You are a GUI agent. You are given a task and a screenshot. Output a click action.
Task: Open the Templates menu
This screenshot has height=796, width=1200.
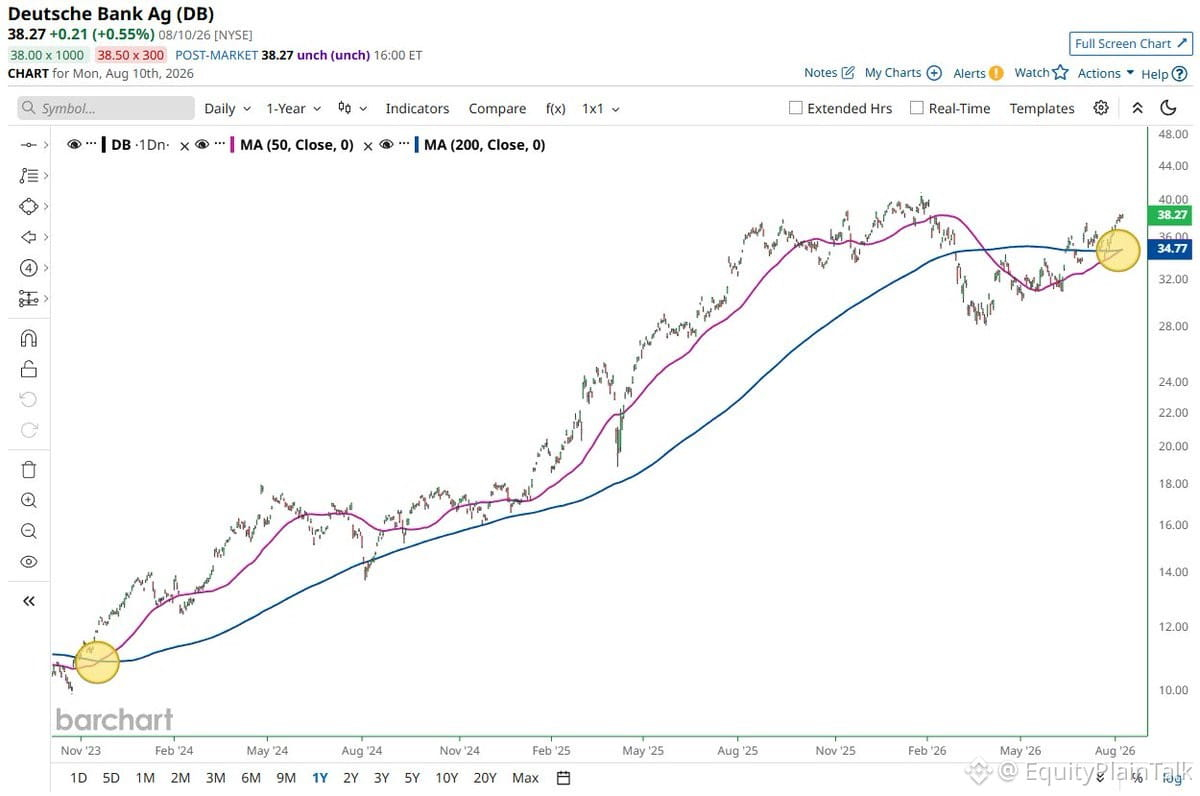[1042, 108]
